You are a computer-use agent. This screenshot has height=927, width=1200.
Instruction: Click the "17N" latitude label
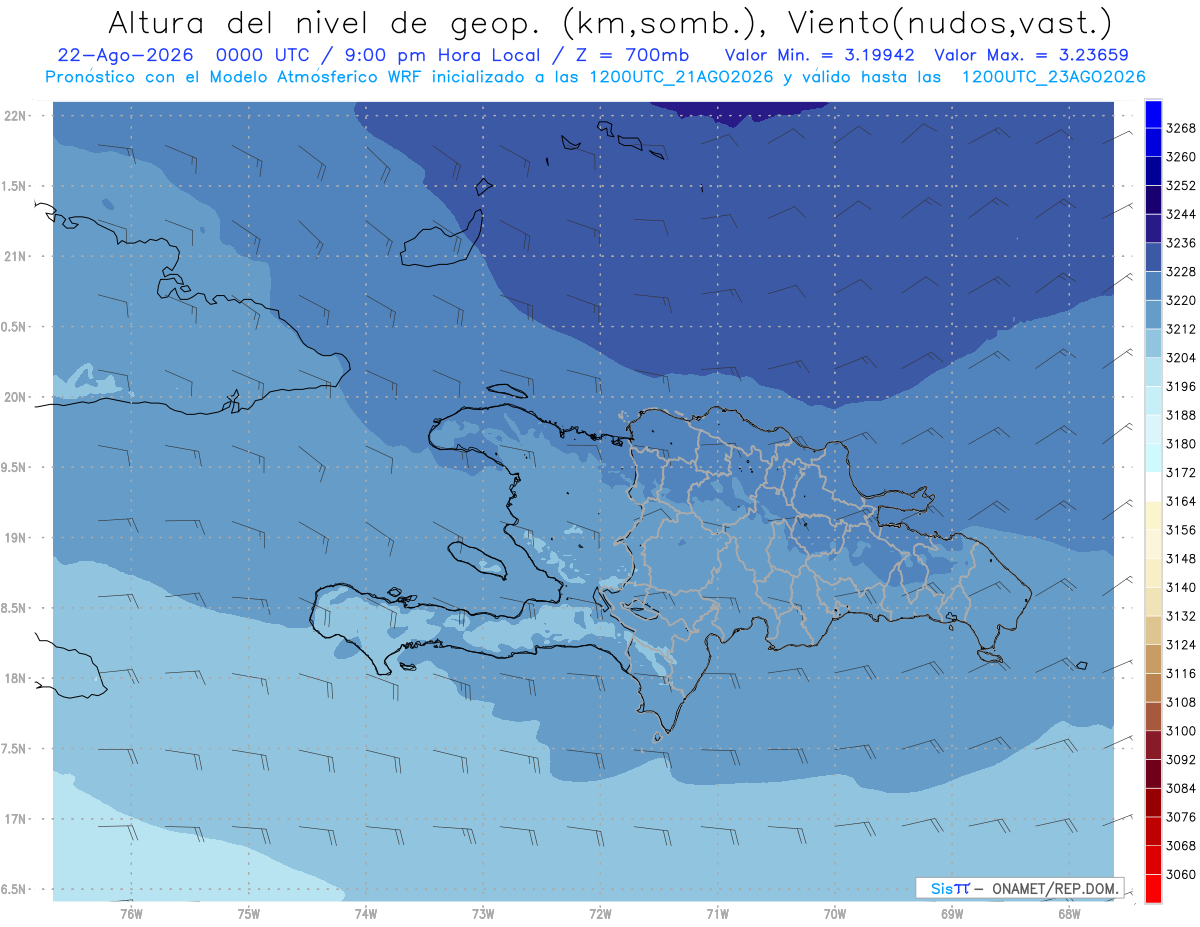point(16,819)
